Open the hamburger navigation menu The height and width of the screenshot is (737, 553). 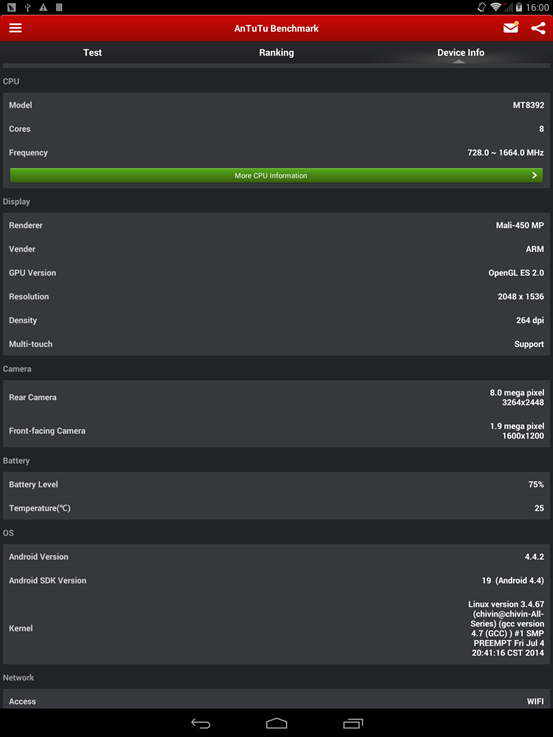pos(16,28)
